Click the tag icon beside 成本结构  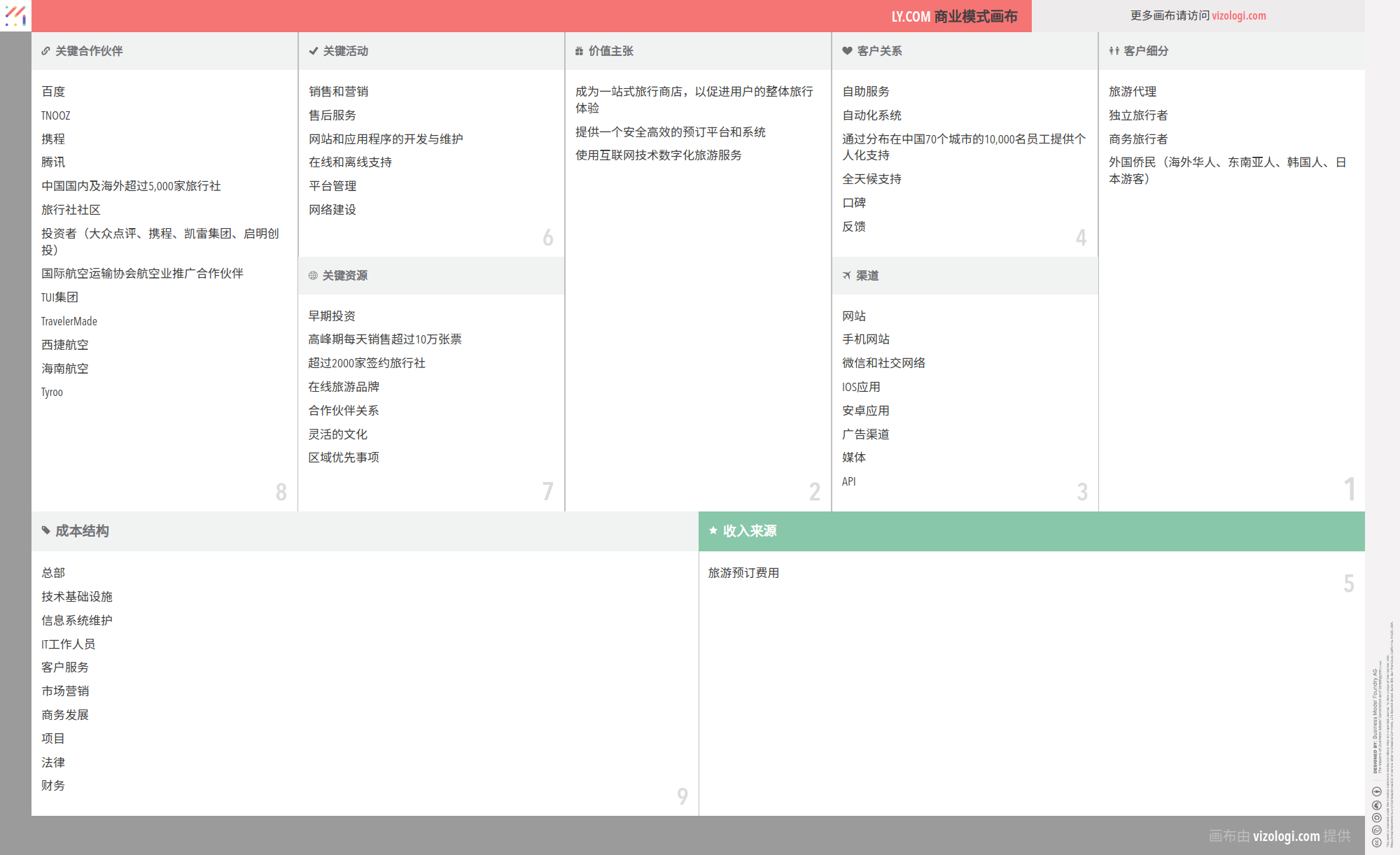tap(45, 531)
